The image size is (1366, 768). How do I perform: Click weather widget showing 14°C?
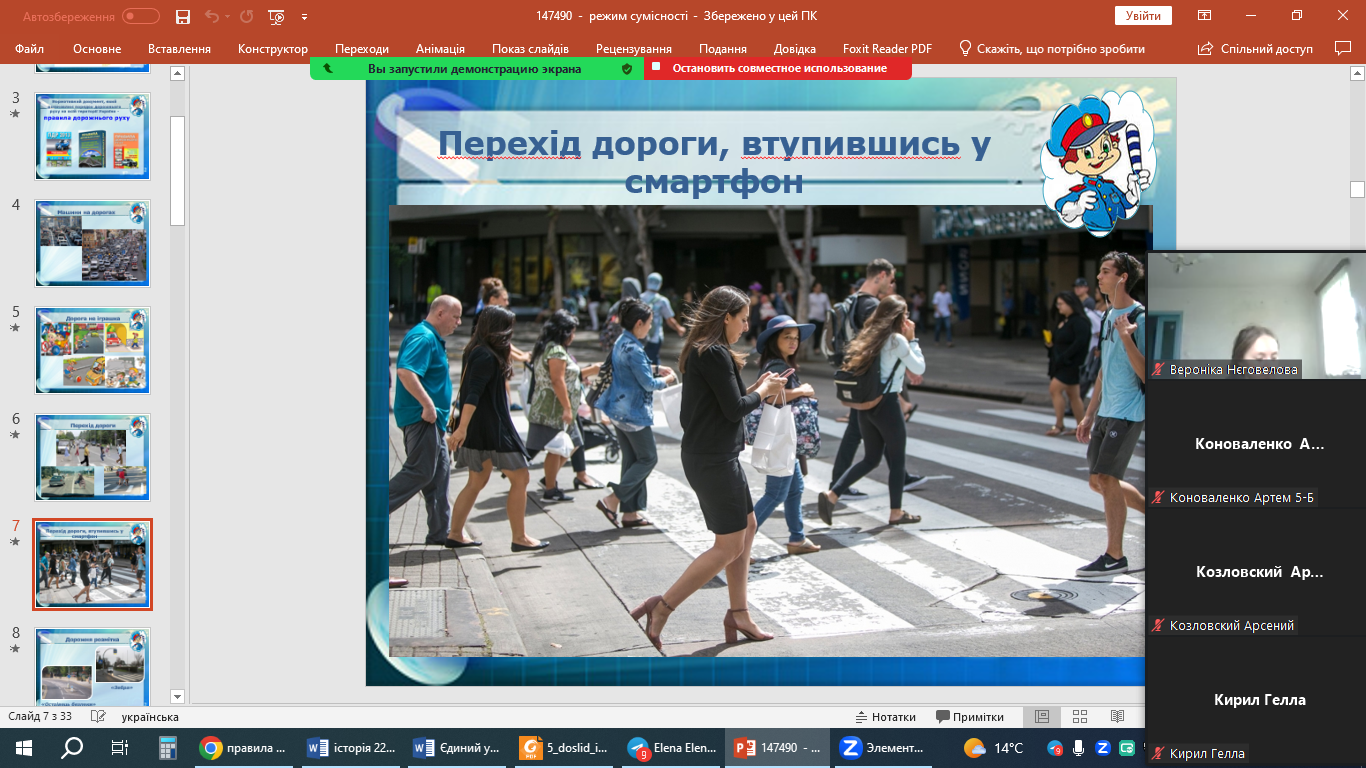(x=993, y=747)
